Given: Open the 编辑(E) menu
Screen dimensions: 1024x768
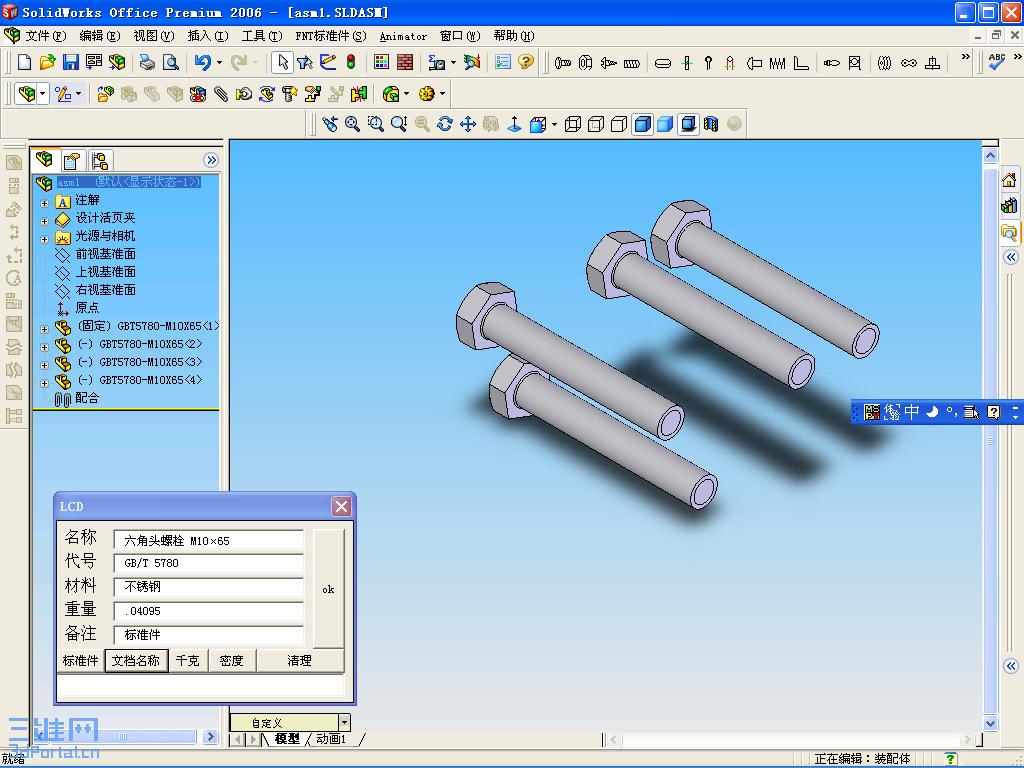Looking at the screenshot, I should 99,36.
